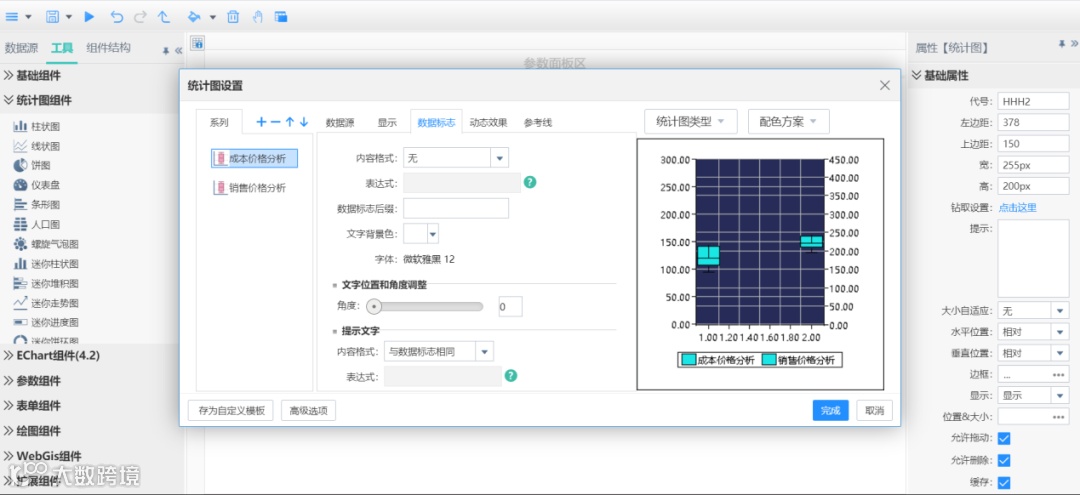Move series down with down arrow

pyautogui.click(x=304, y=123)
